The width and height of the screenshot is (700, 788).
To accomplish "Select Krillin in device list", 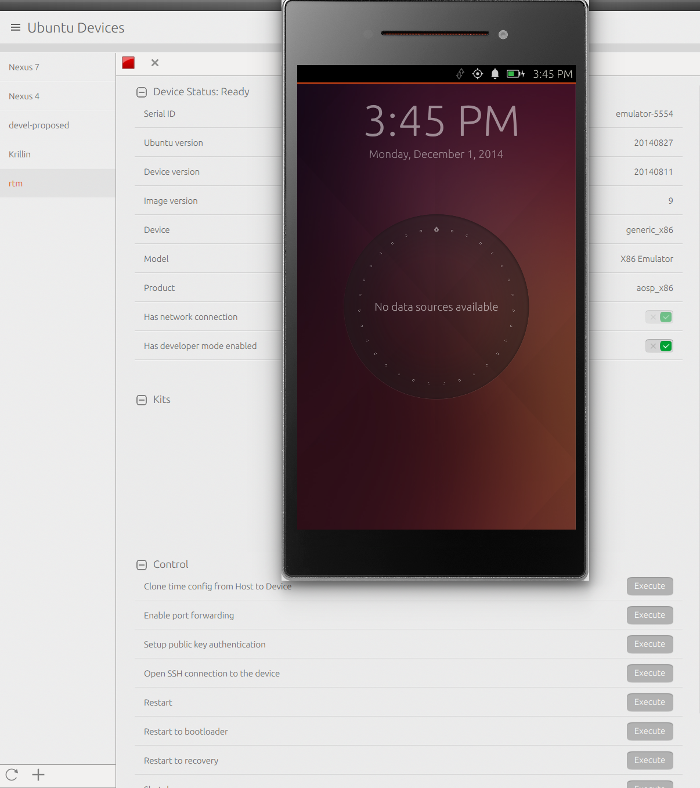I will pos(57,154).
